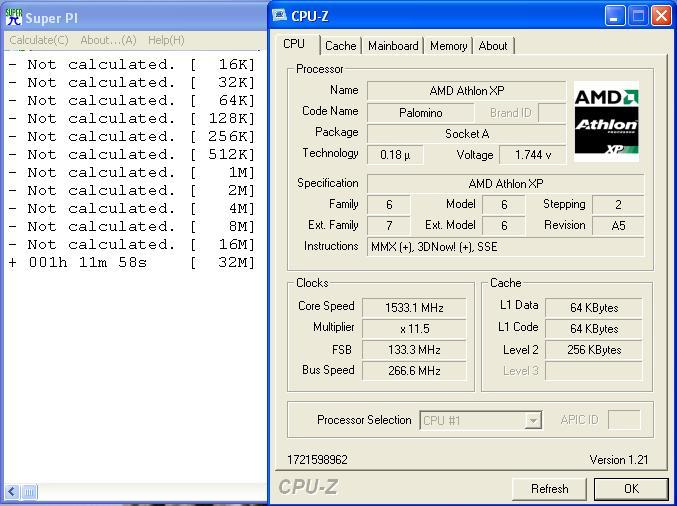677x506 pixels.
Task: Click the empty Level 3 cache field
Action: point(594,371)
